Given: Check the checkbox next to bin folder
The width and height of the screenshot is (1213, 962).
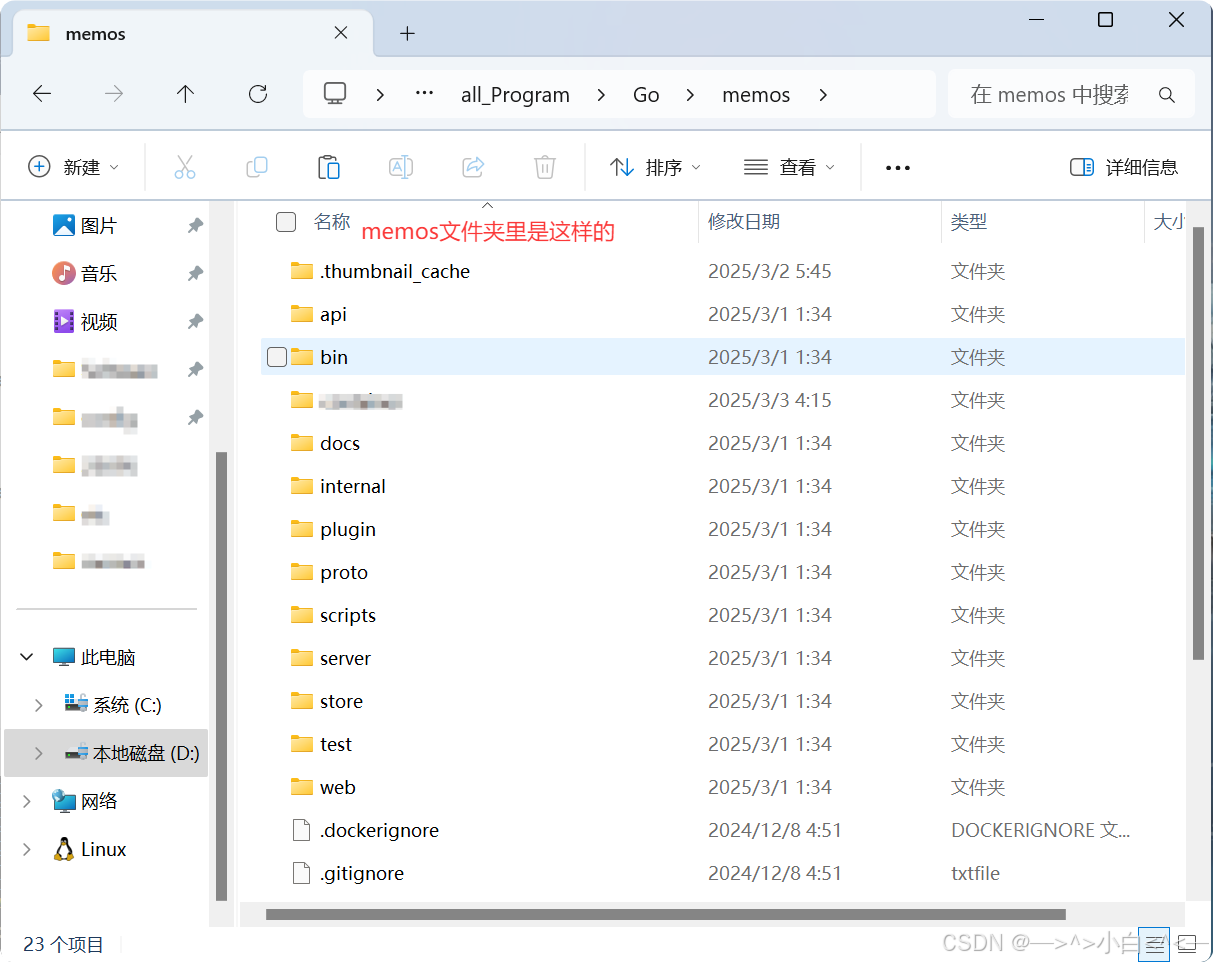Looking at the screenshot, I should click(x=276, y=357).
